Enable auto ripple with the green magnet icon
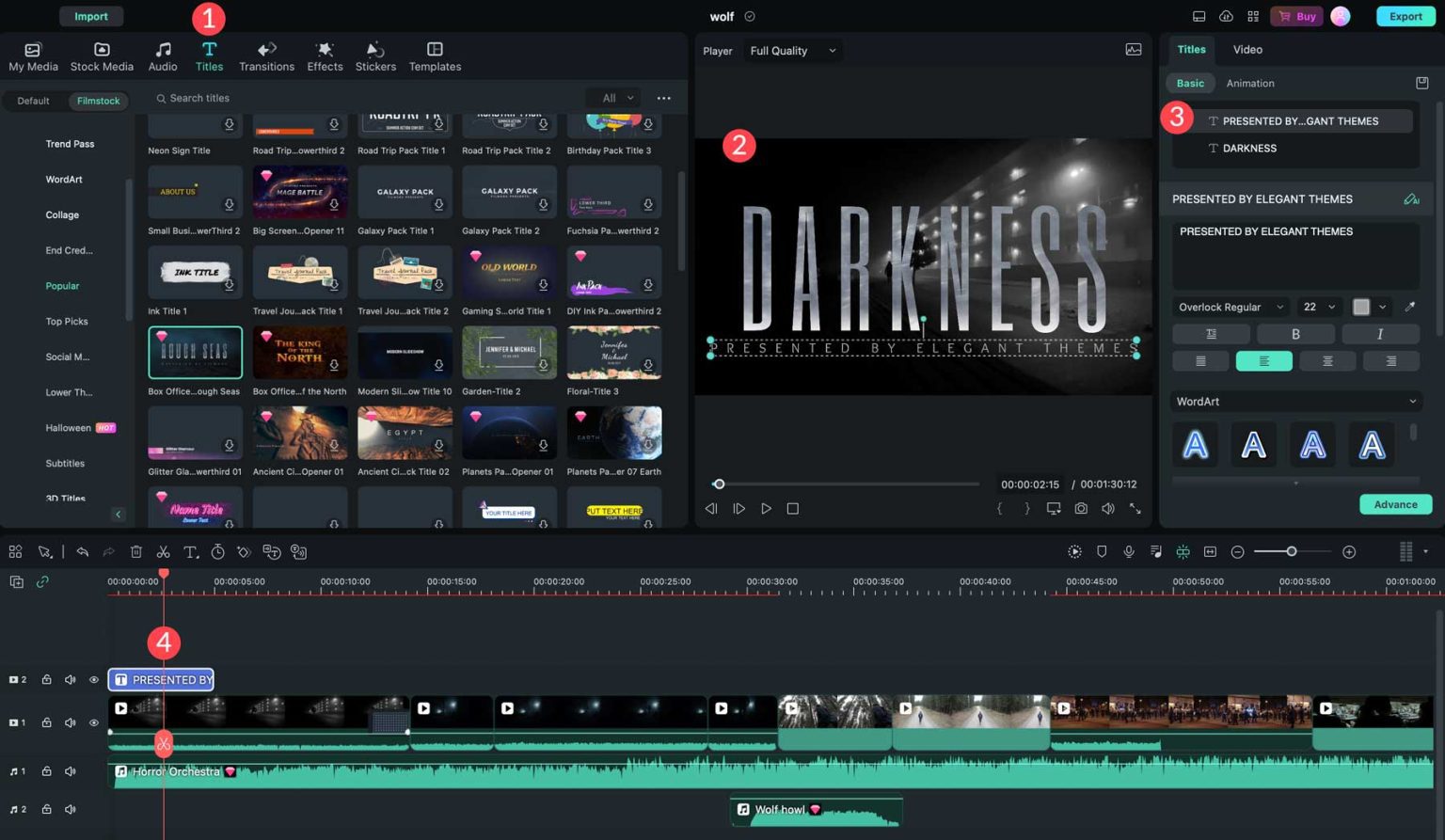The height and width of the screenshot is (840, 1445). (1183, 551)
